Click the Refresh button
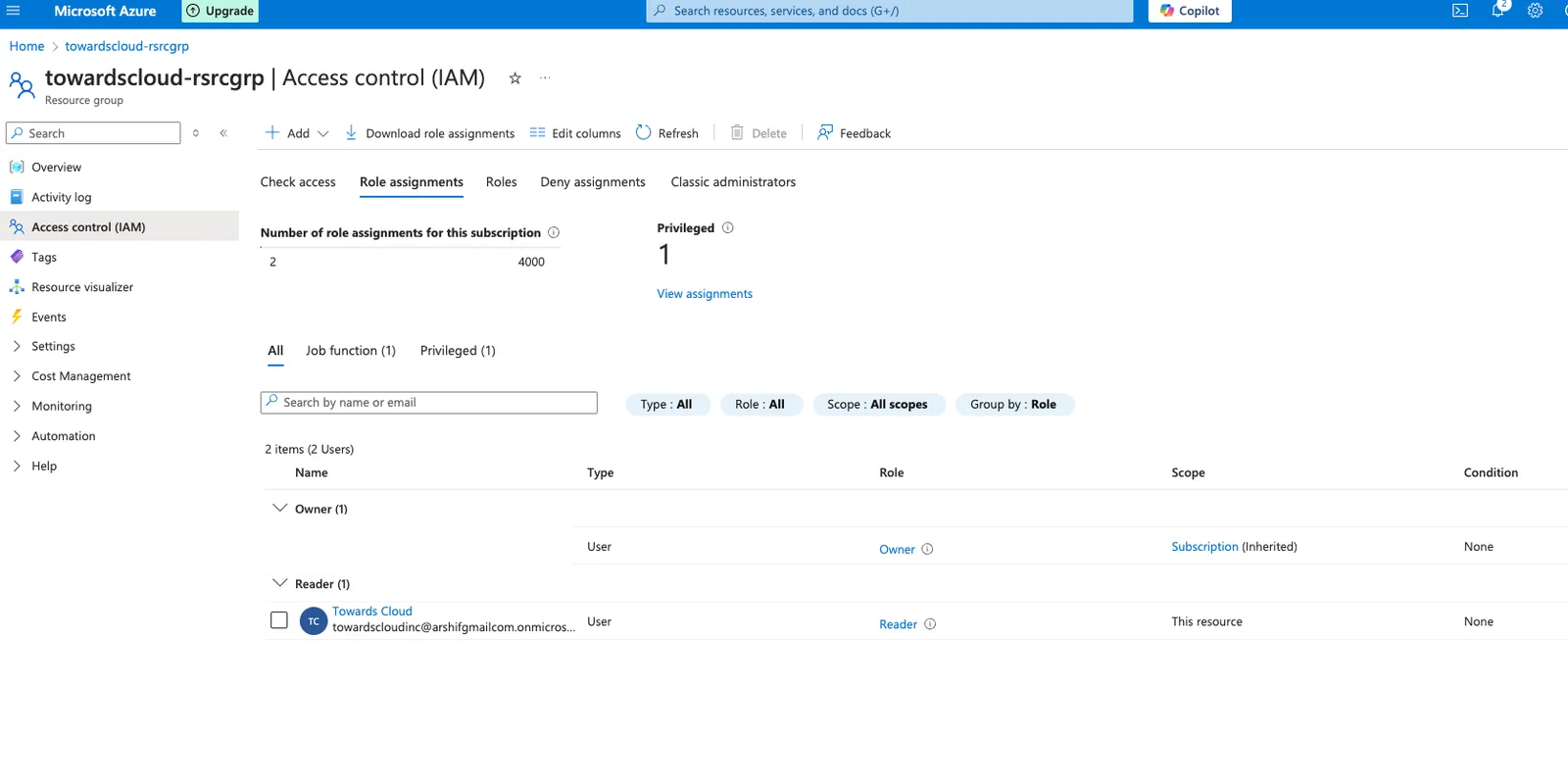The height and width of the screenshot is (784, 1568). click(x=667, y=133)
